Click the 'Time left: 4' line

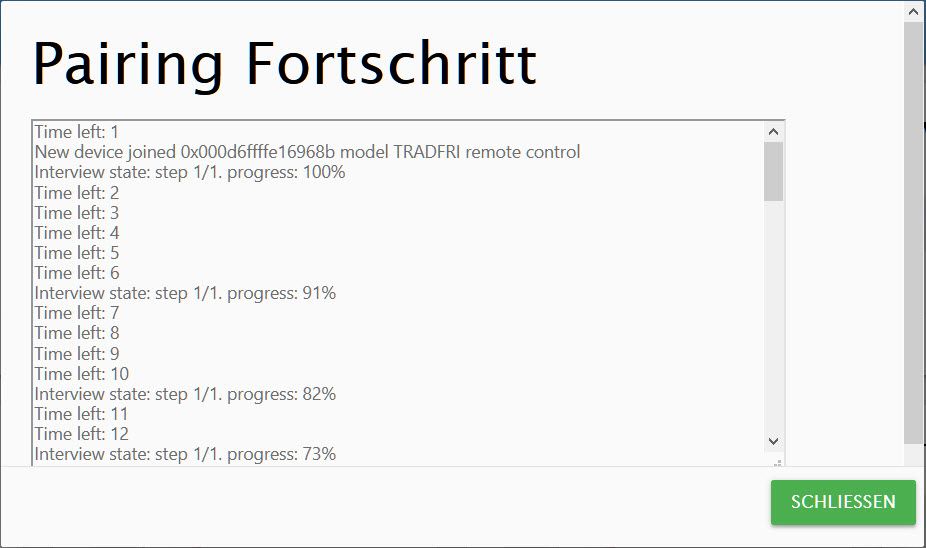(77, 233)
